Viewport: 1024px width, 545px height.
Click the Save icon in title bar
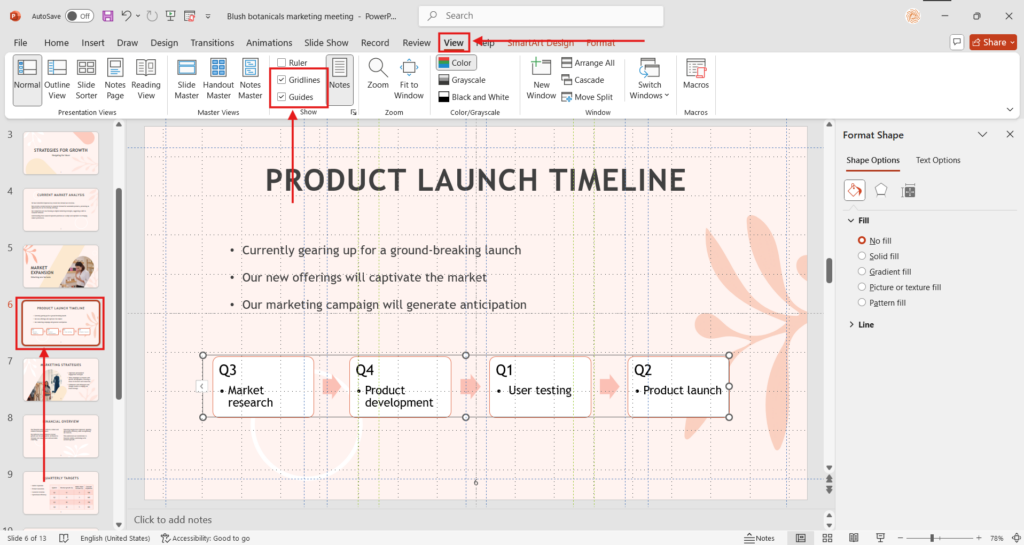[x=107, y=16]
